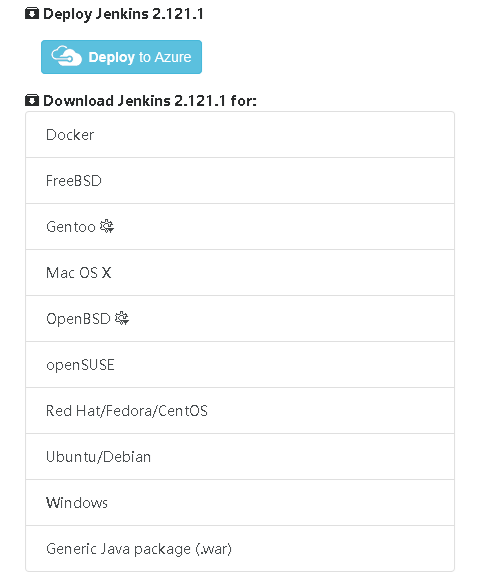This screenshot has height=574, width=484.
Task: Click the cloud icon on Deploy to Azure
Action: 66,56
